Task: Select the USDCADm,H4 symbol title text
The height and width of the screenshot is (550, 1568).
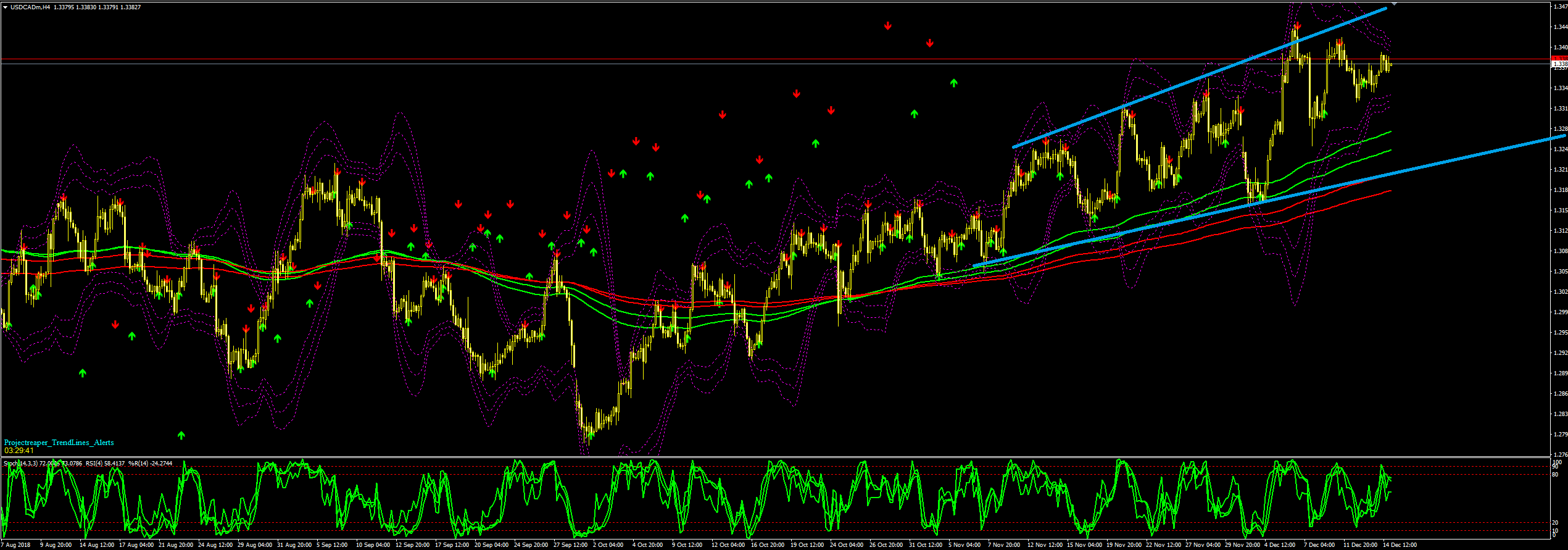Action: pos(30,7)
